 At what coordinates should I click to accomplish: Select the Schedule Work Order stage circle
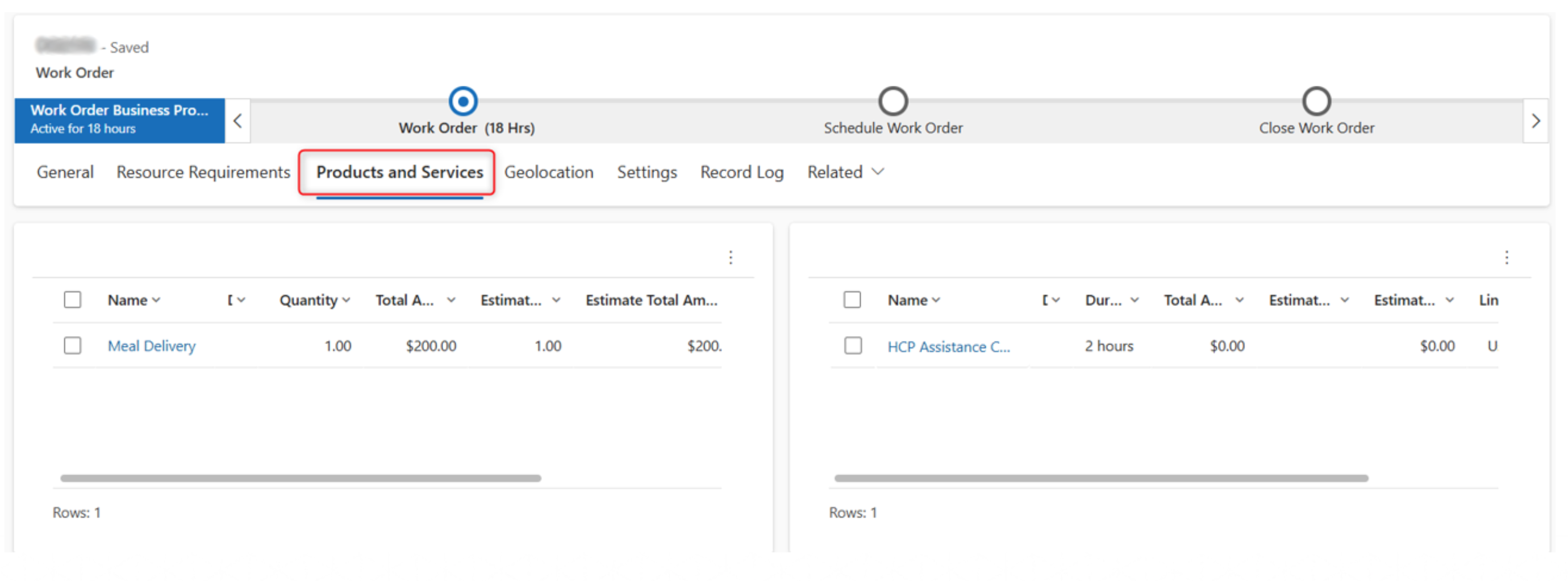[x=893, y=101]
